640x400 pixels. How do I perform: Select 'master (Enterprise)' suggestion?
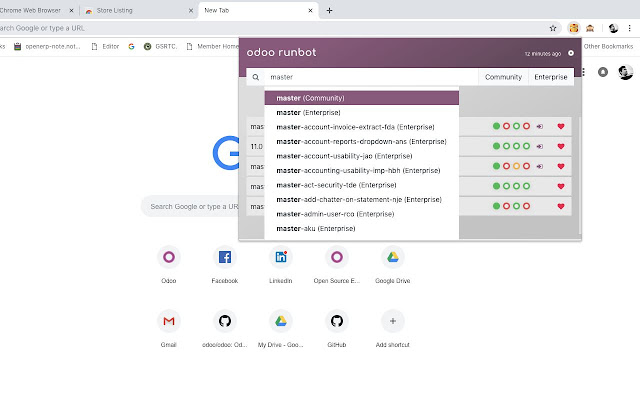click(362, 113)
